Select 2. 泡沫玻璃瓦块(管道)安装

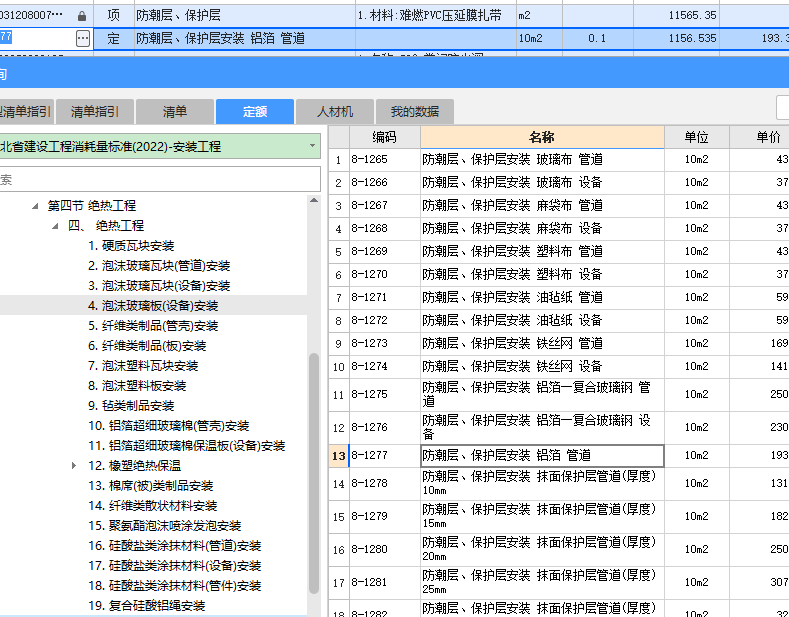[159, 266]
